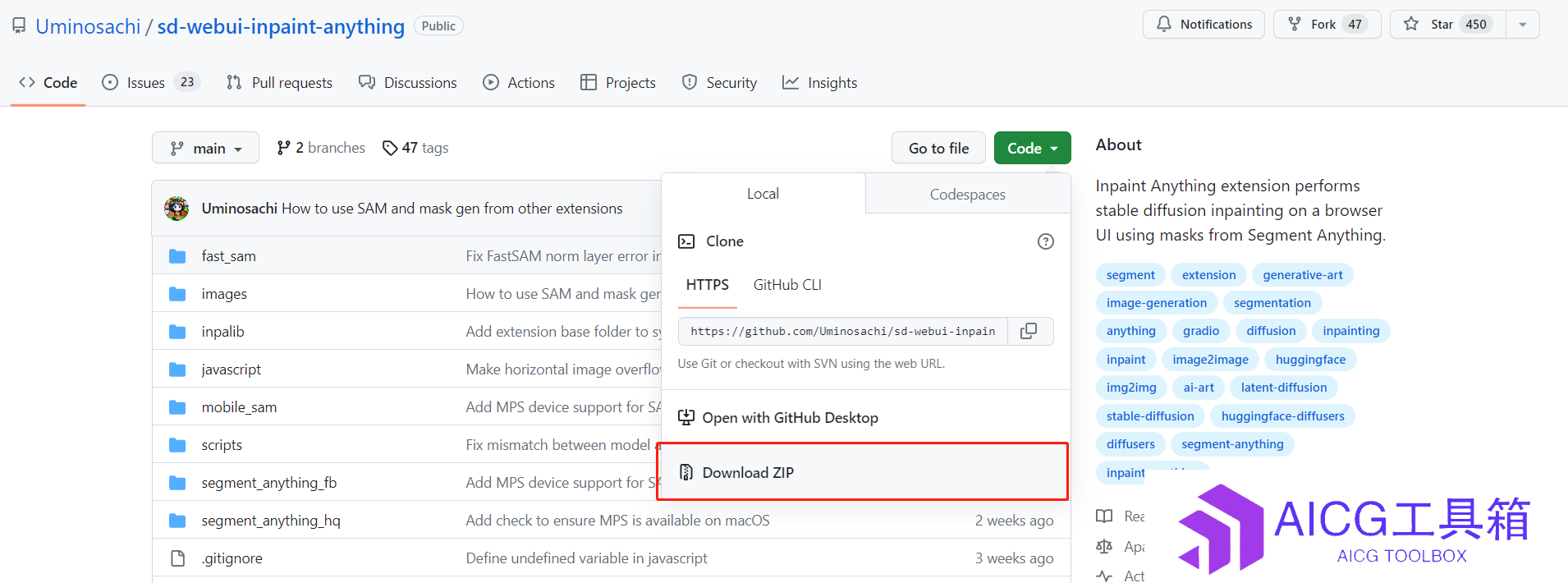Click the image-generation topic tag

[x=1157, y=303]
